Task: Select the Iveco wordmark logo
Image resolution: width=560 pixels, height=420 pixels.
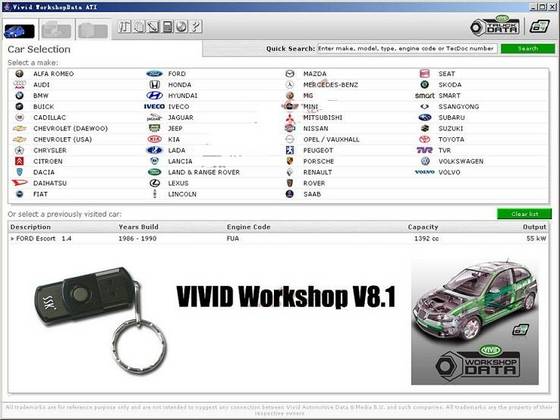Action: (154, 106)
